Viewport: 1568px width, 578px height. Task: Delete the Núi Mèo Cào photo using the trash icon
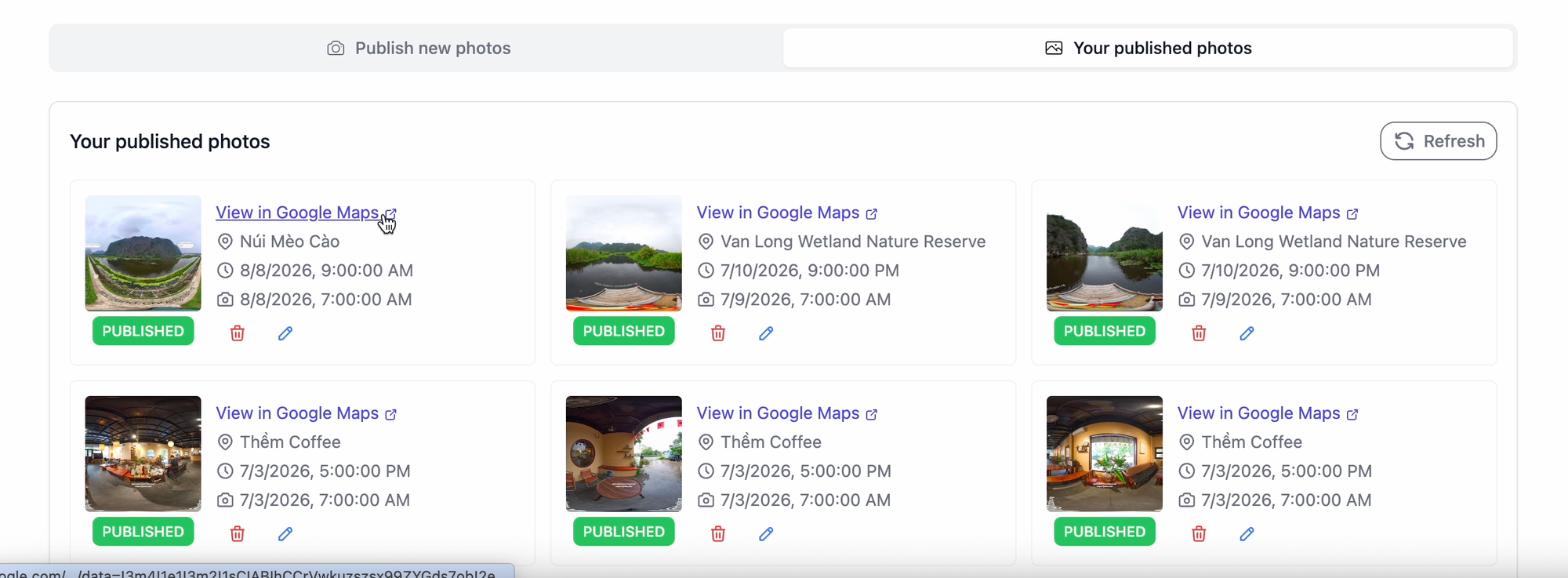pos(238,333)
